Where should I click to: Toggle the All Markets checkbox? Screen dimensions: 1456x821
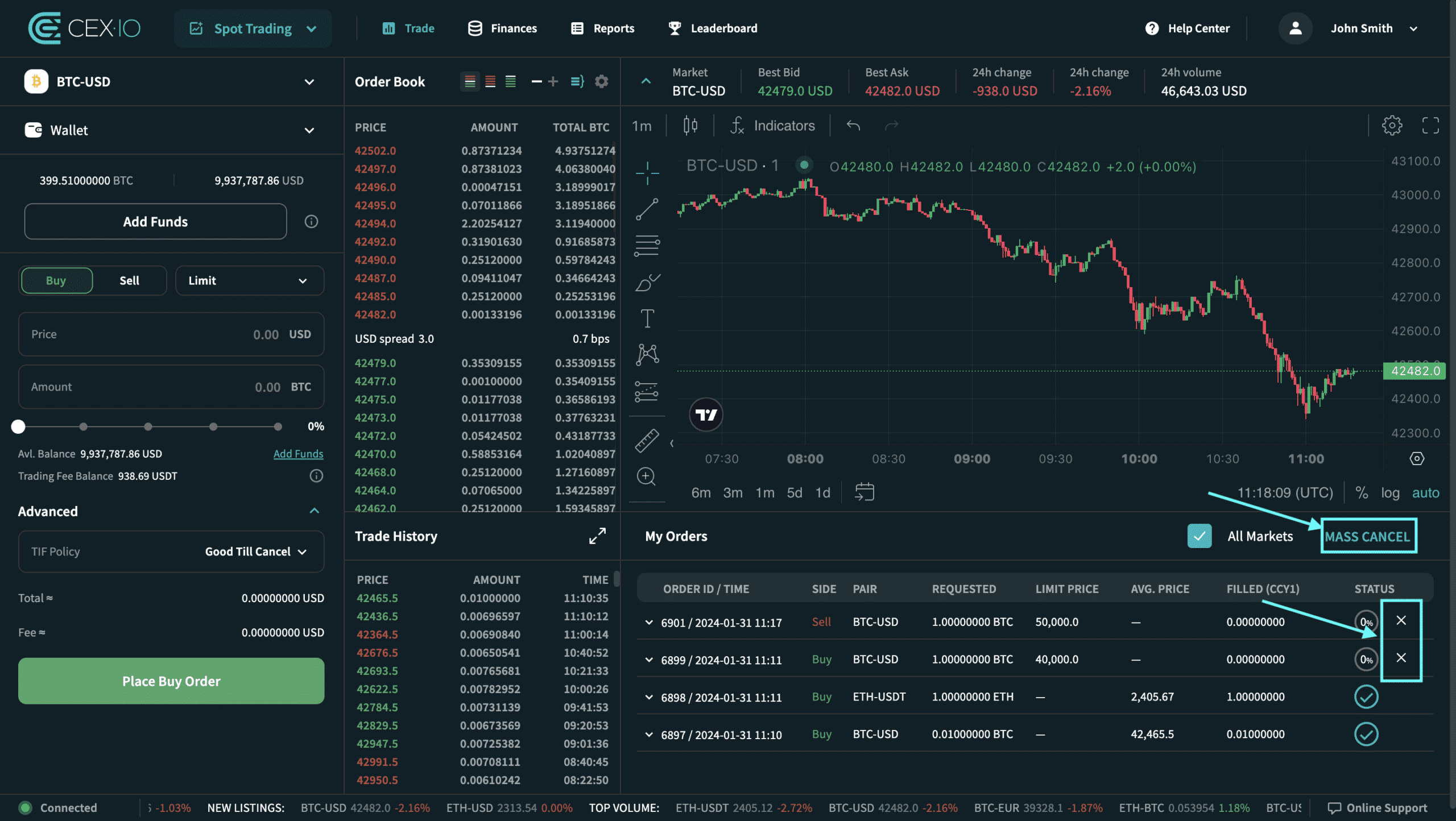tap(1199, 536)
